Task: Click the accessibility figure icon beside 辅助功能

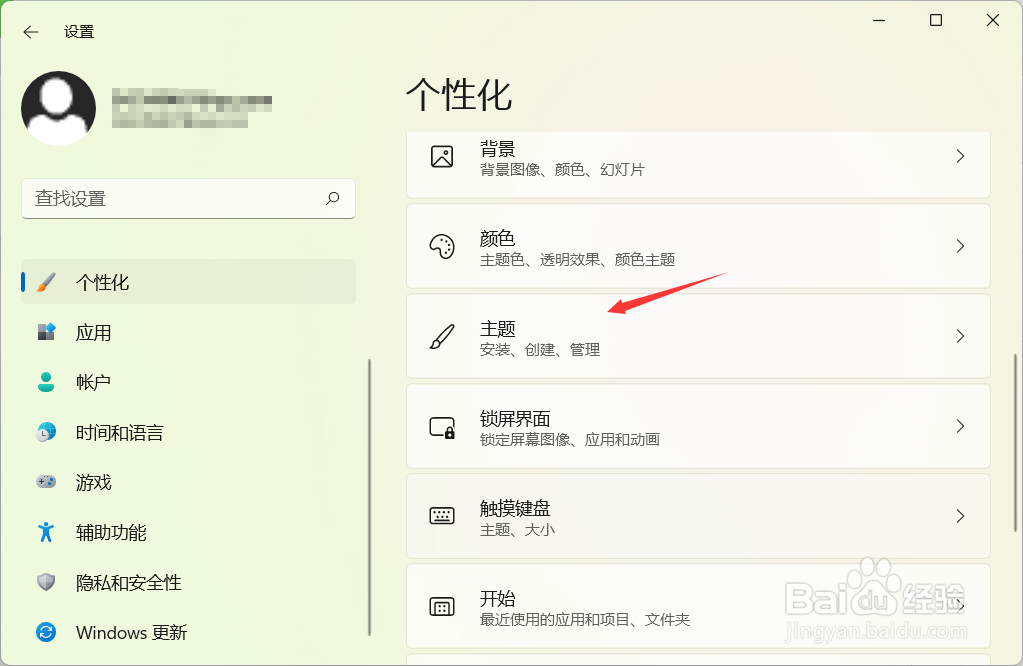Action: coord(46,532)
